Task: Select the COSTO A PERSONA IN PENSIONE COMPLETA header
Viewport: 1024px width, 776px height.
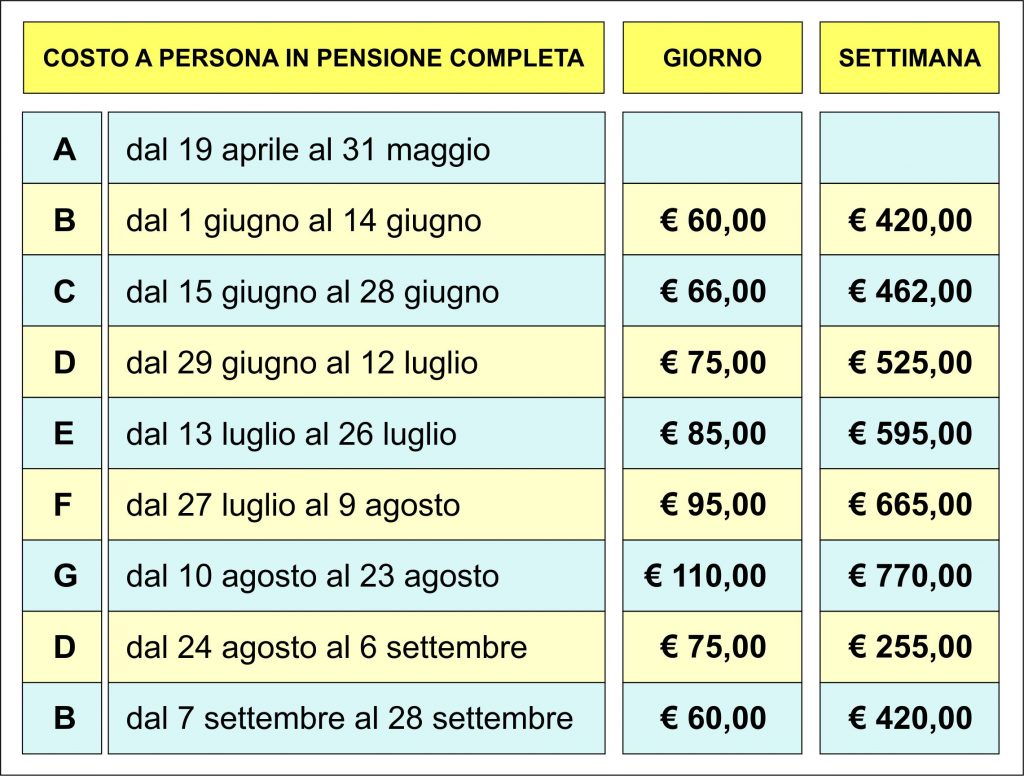Action: point(313,57)
